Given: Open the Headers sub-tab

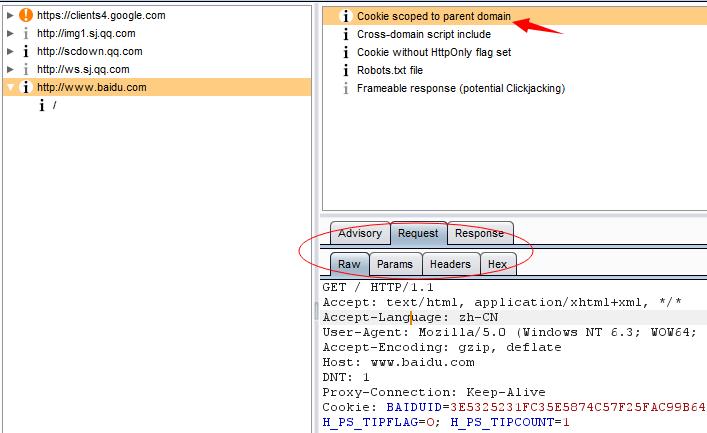Looking at the screenshot, I should [450, 264].
